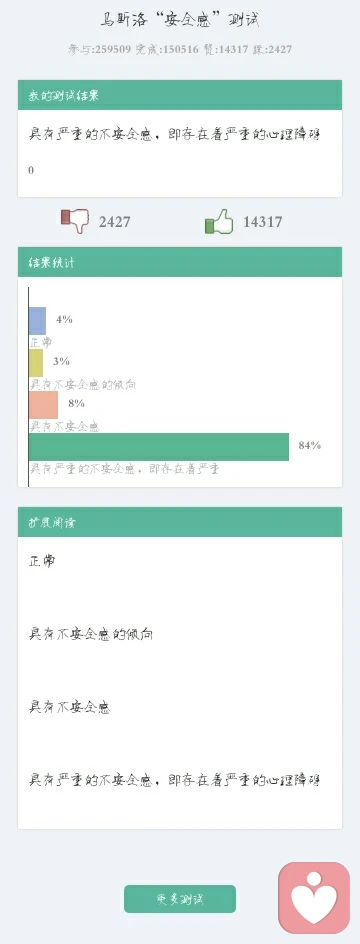Image resolution: width=360 pixels, height=944 pixels.
Task: Click the thumbs-down dislike icon
Action: [x=75, y=221]
